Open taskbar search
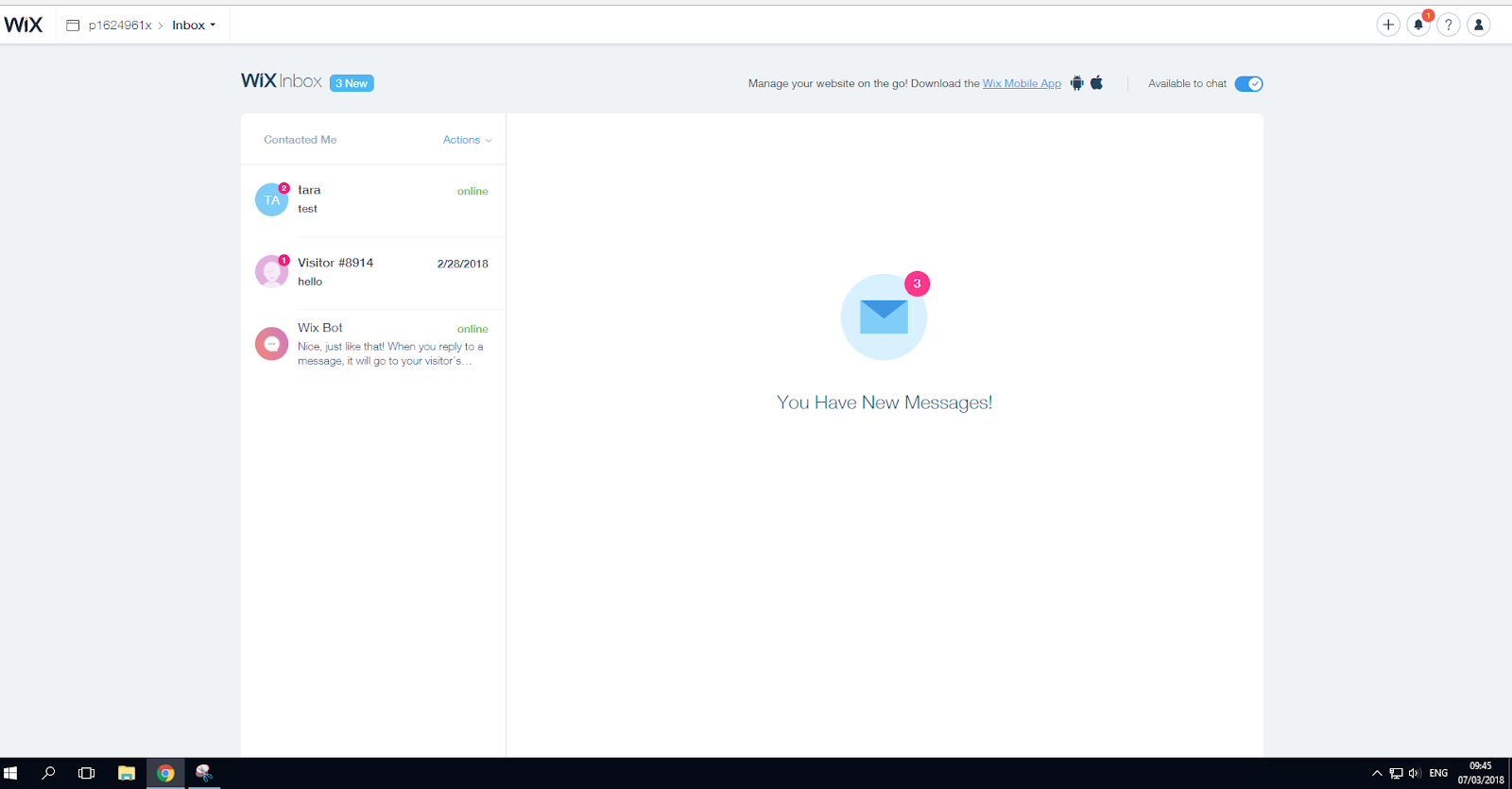The height and width of the screenshot is (789, 1512). click(48, 773)
